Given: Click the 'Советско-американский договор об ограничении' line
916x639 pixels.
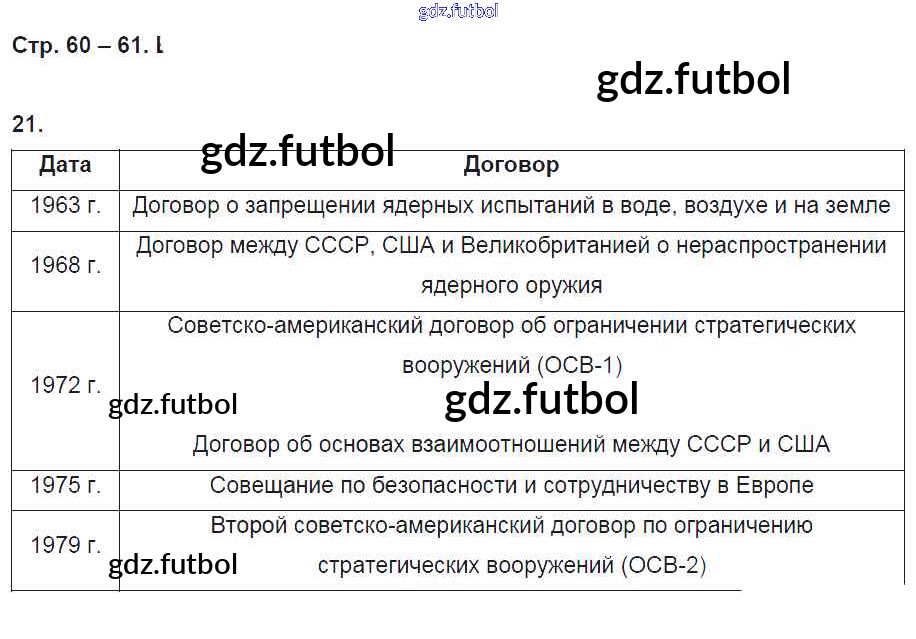Looking at the screenshot, I should 511,326.
